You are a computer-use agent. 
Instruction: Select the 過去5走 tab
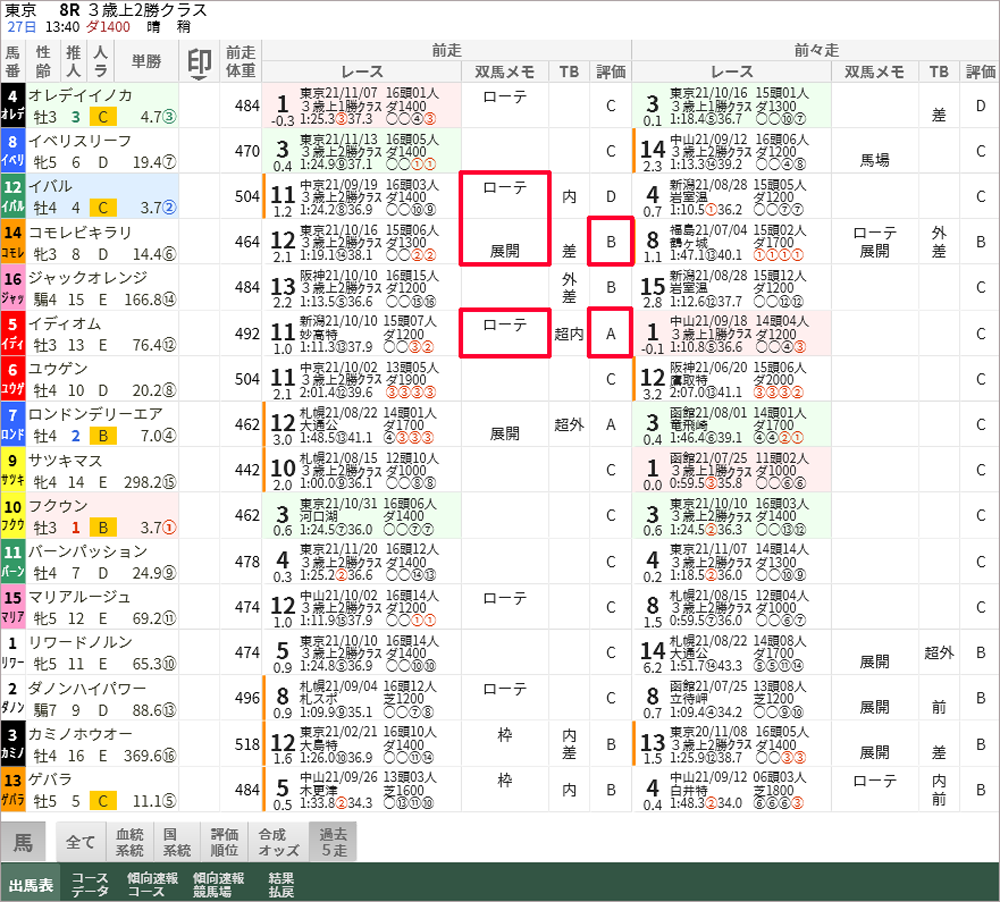[334, 843]
